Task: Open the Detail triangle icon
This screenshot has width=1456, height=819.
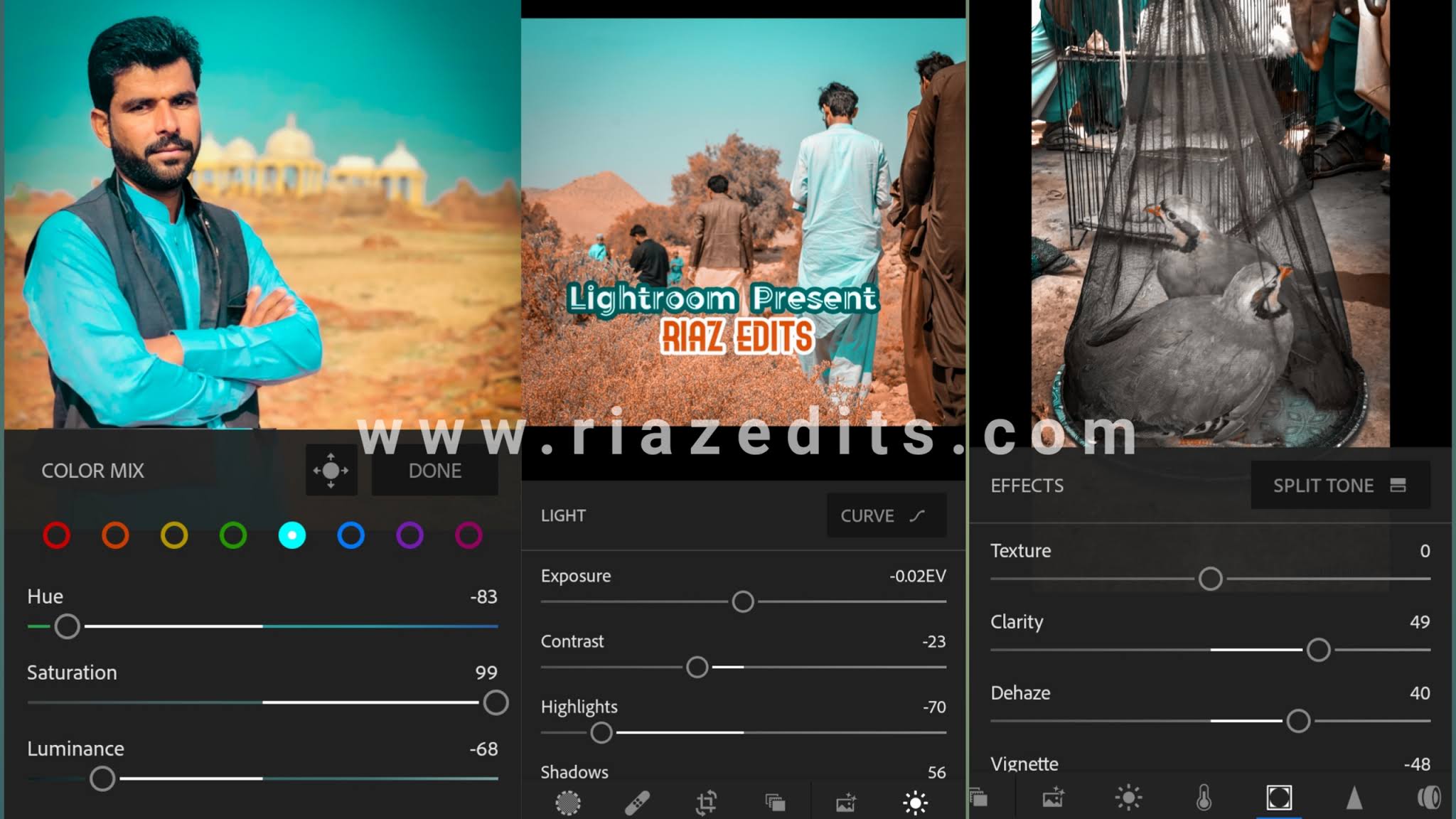Action: coord(1354,798)
